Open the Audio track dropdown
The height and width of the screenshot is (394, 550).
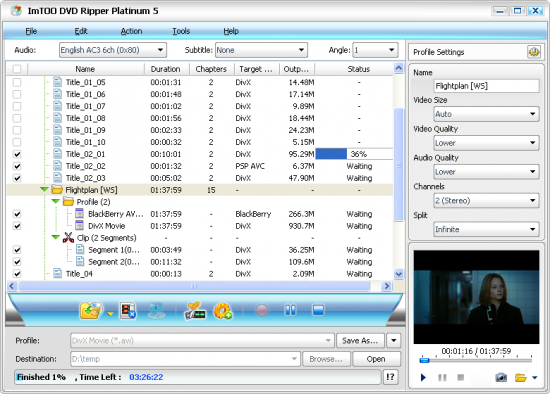pyautogui.click(x=113, y=50)
